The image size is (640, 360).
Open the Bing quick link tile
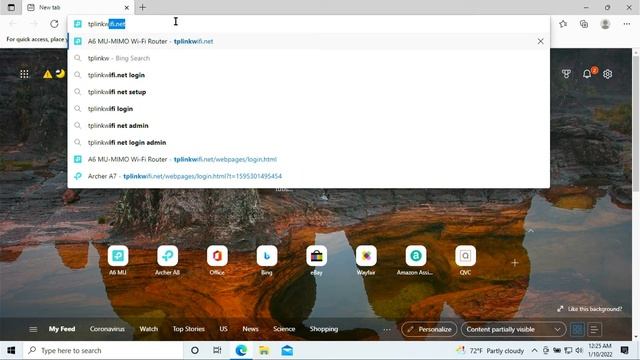pos(267,256)
